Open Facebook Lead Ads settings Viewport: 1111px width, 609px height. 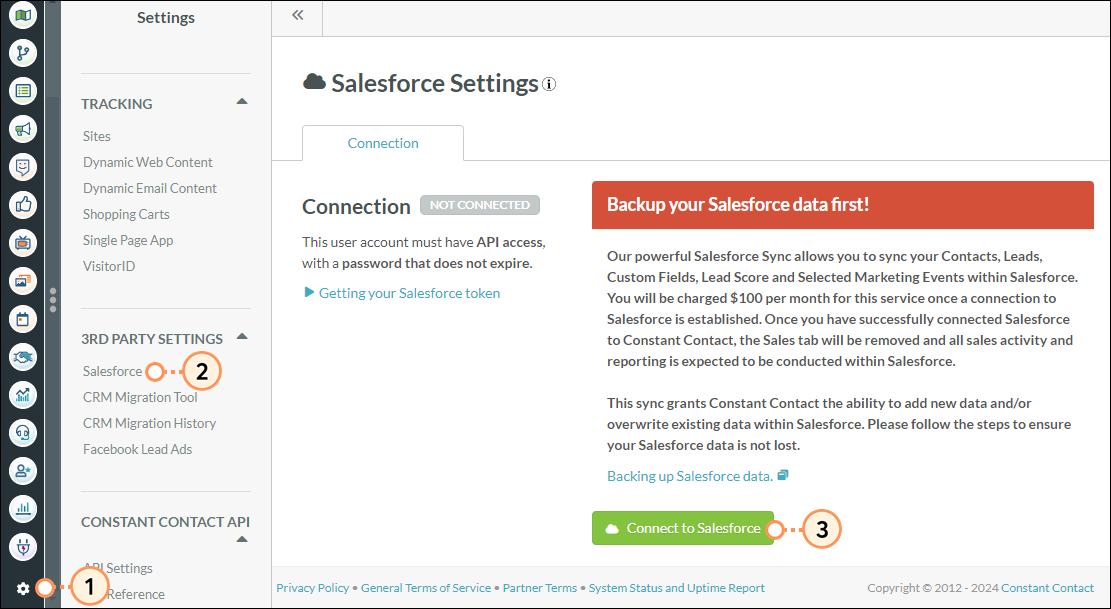(137, 449)
